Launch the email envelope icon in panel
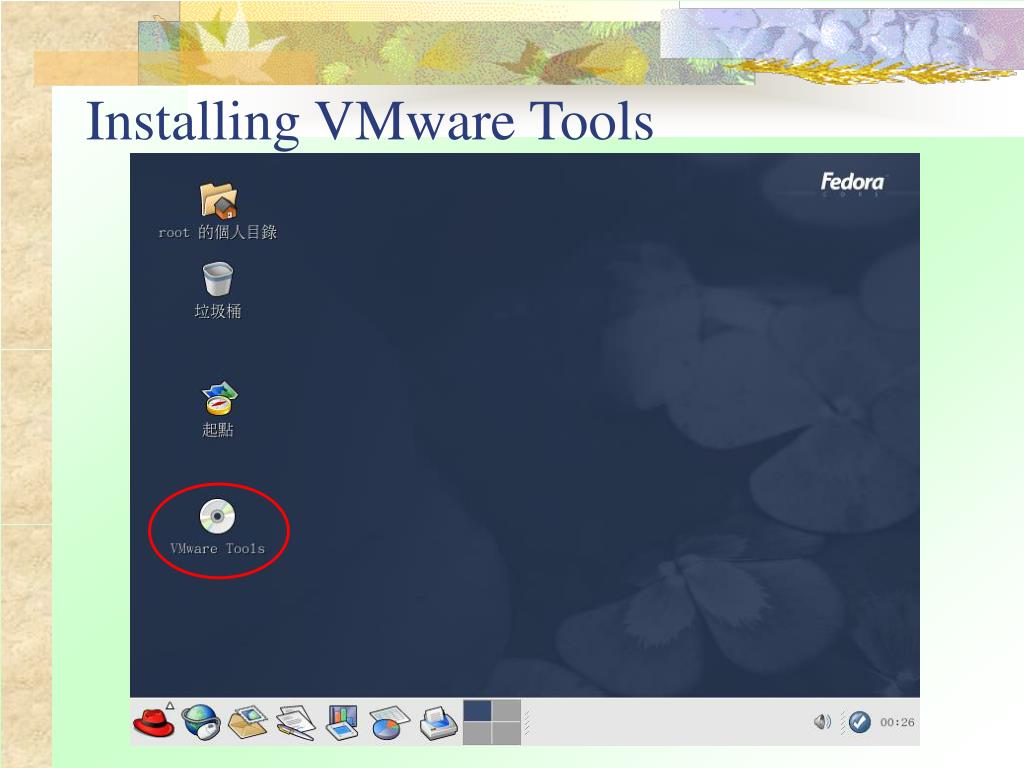This screenshot has height=768, width=1024. (248, 722)
